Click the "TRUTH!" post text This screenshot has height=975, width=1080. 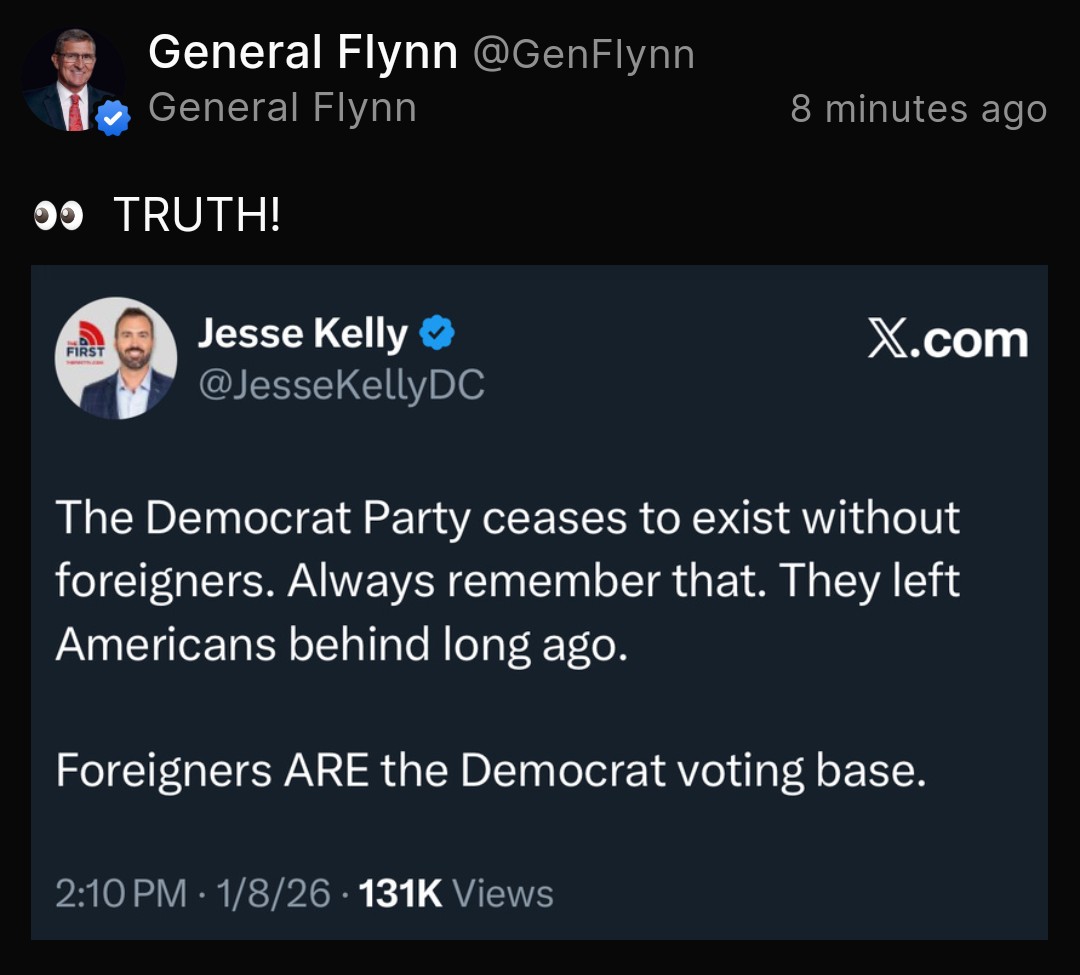(x=197, y=215)
